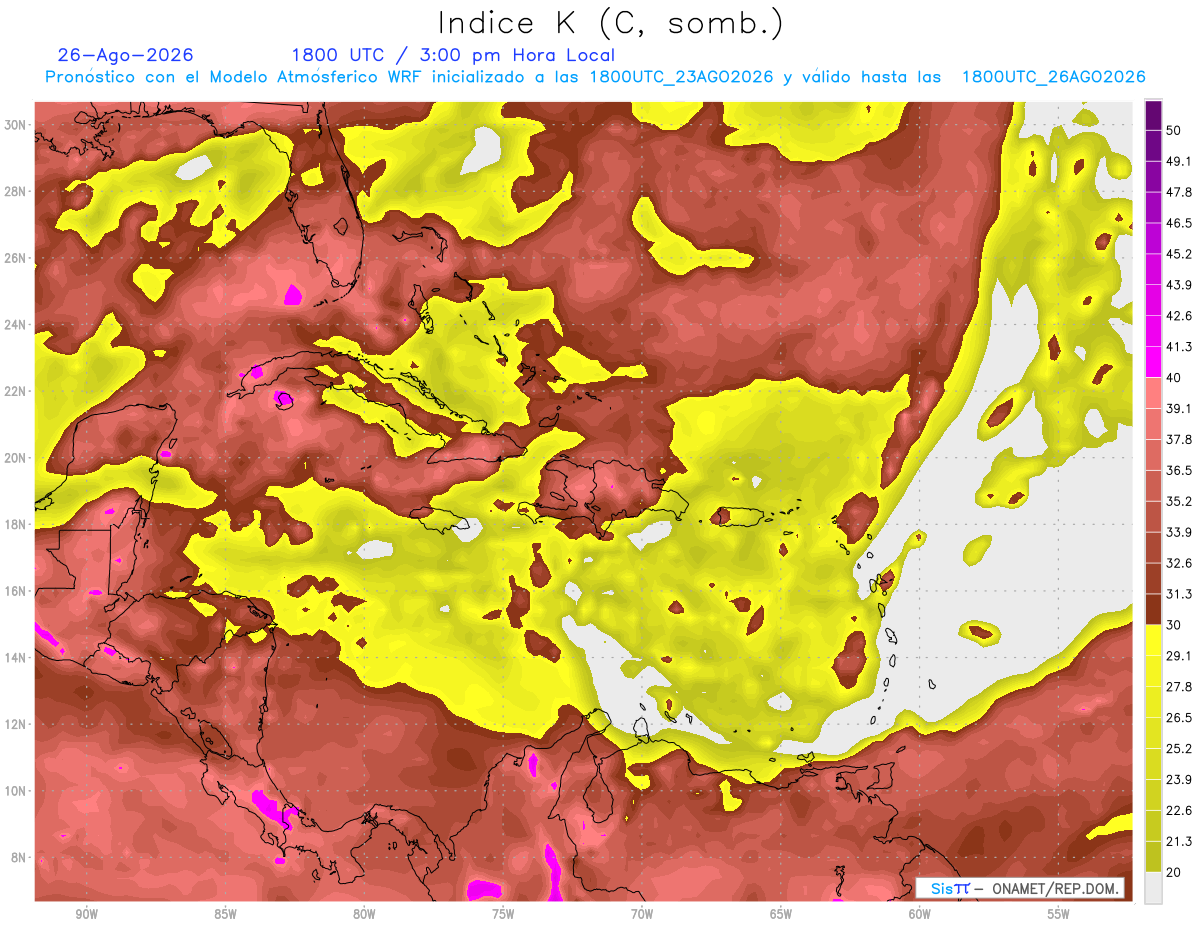Click the colorbar value 41.3

(1180, 347)
